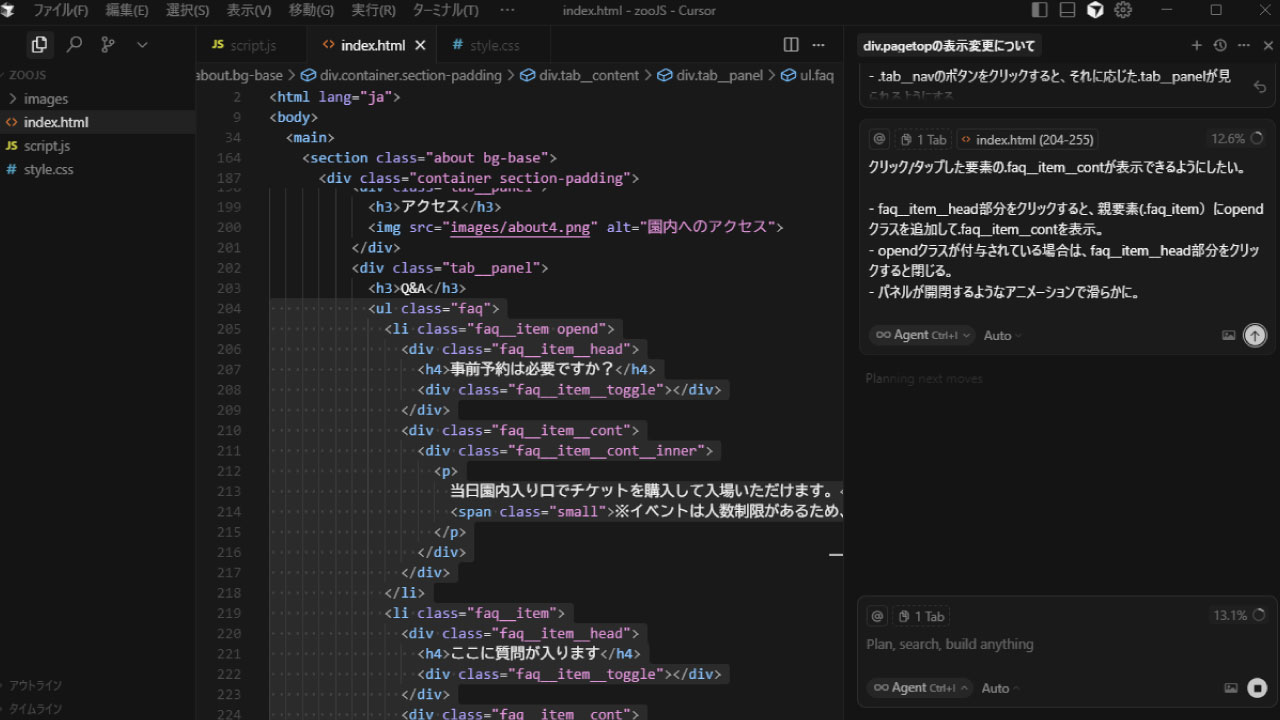Viewport: 1280px width, 720px height.
Task: Open the Auto model dropdown in sent message box
Action: pos(1003,336)
